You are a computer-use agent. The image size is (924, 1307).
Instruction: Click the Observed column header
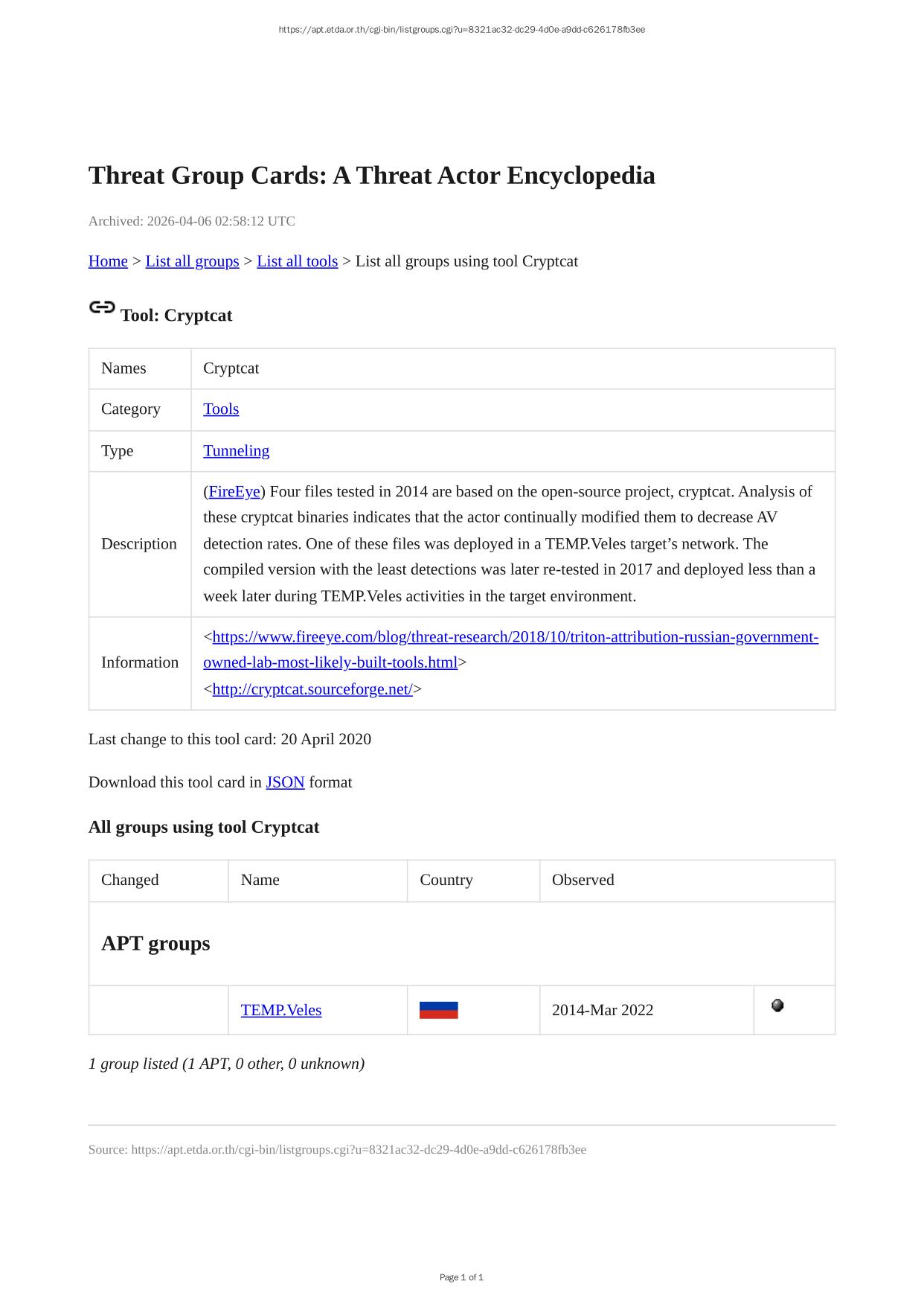pyautogui.click(x=583, y=880)
